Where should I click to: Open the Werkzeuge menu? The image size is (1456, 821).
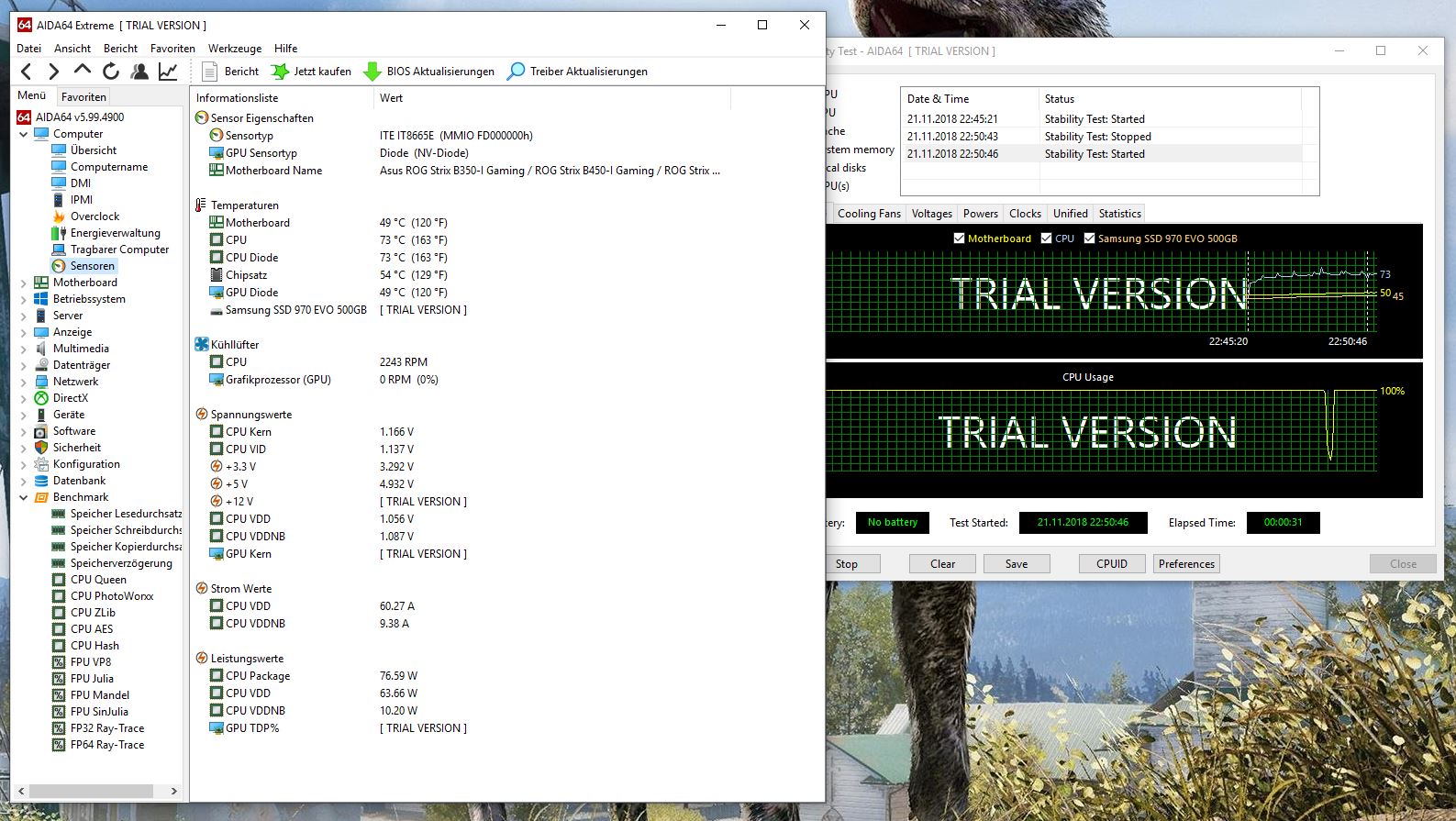point(235,49)
